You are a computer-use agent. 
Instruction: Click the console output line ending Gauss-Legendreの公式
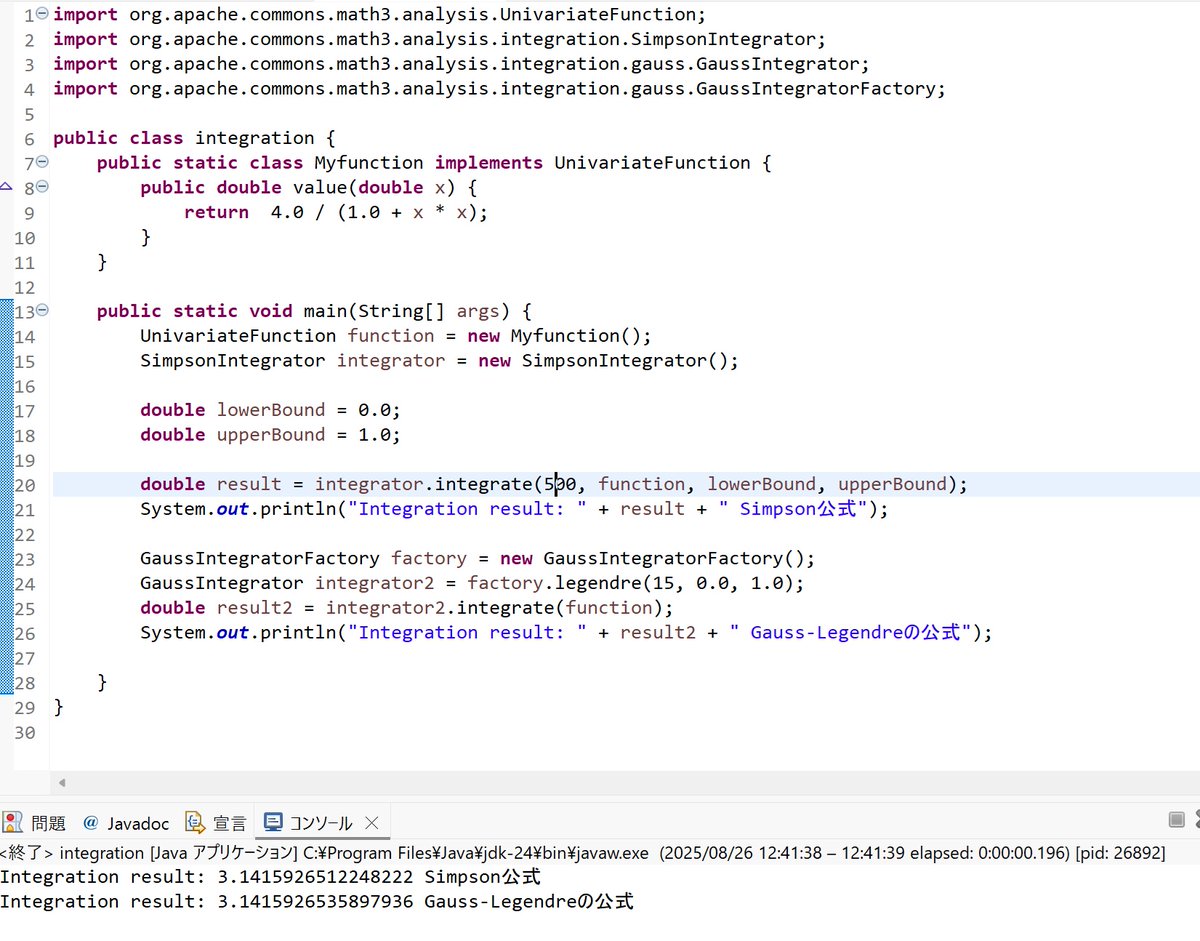pos(317,902)
